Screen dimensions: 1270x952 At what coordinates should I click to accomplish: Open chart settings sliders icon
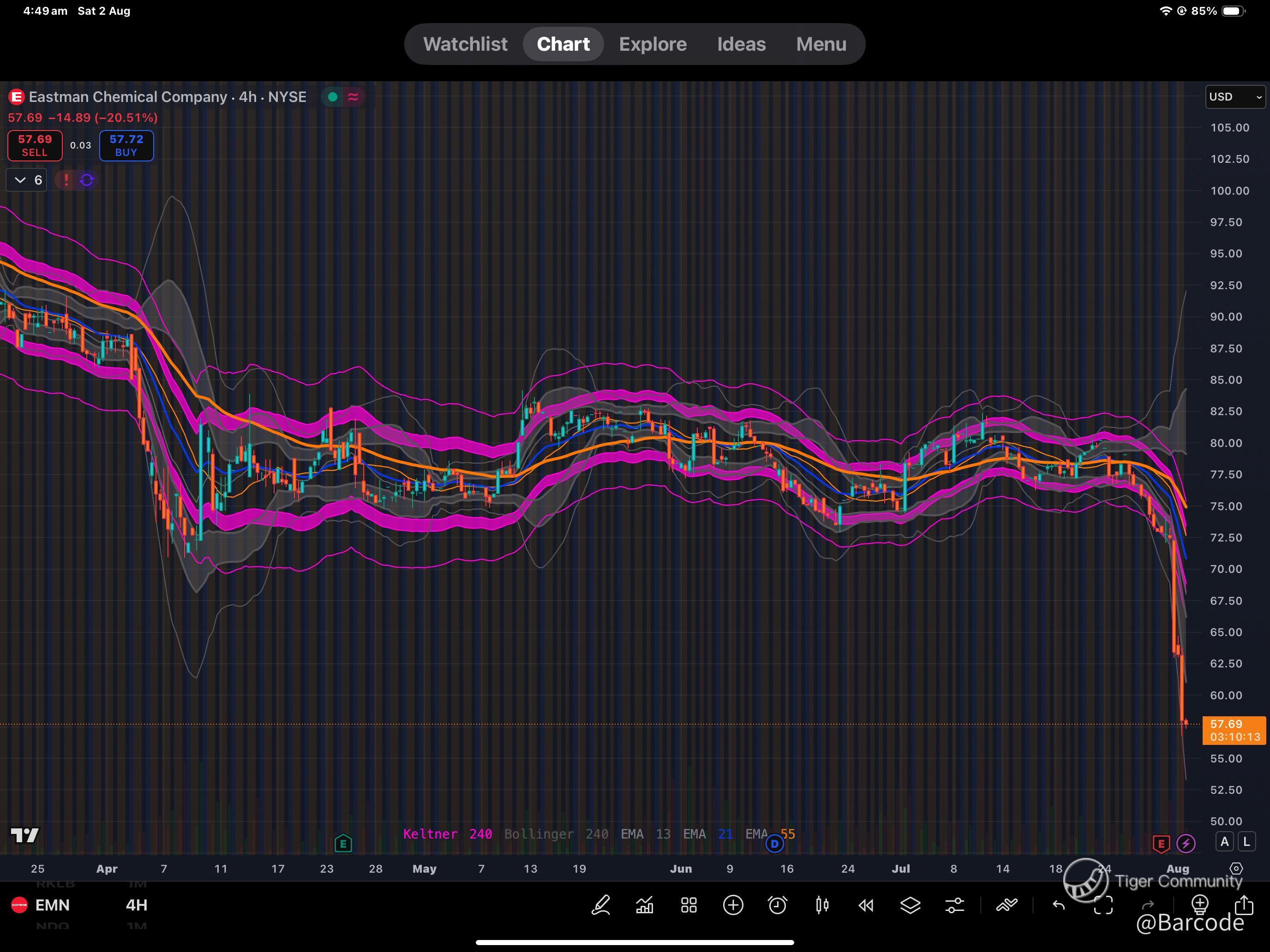954,905
